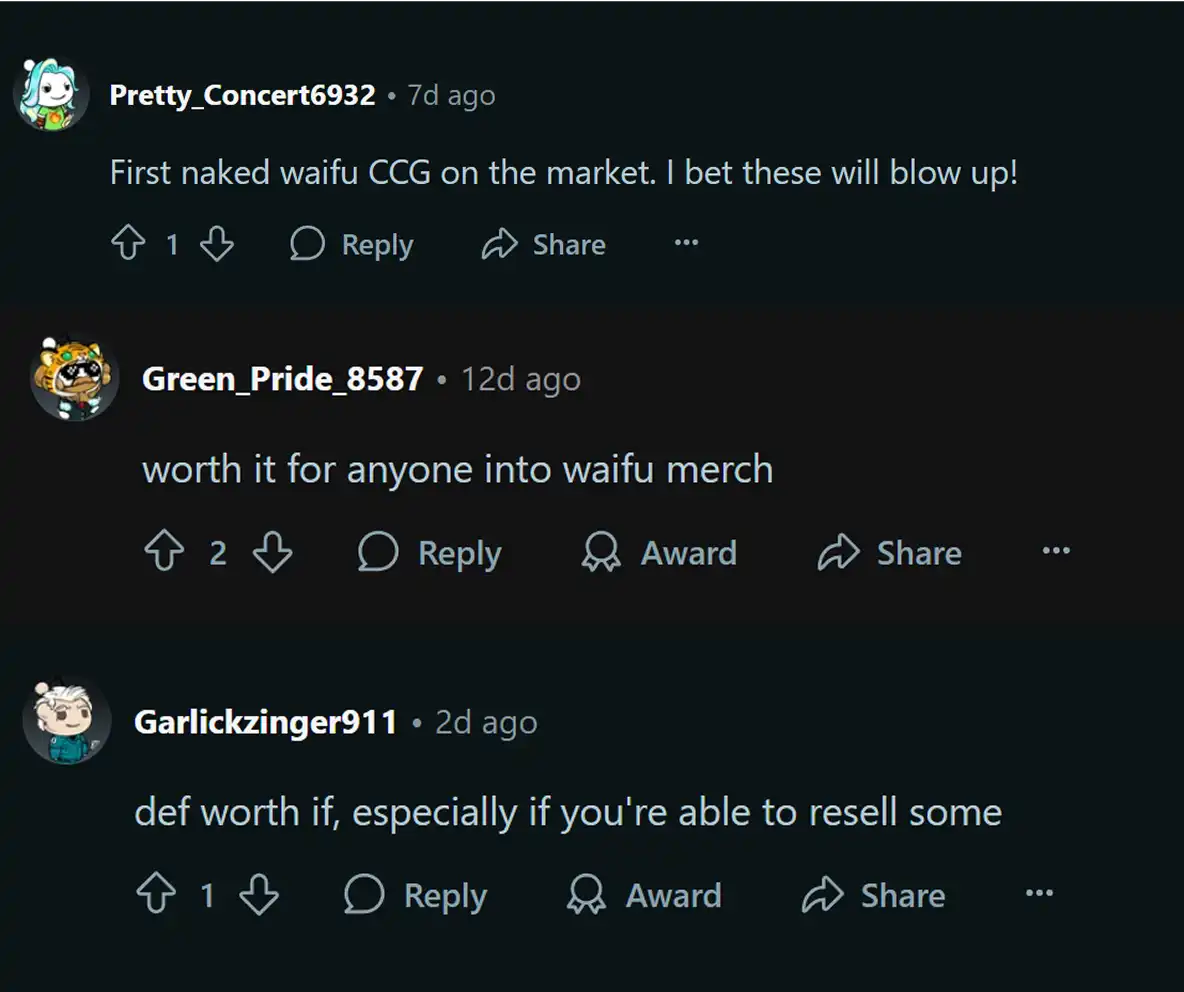Select Reply on Green_Pride_8587's comment
This screenshot has height=992, width=1184.
tap(430, 552)
